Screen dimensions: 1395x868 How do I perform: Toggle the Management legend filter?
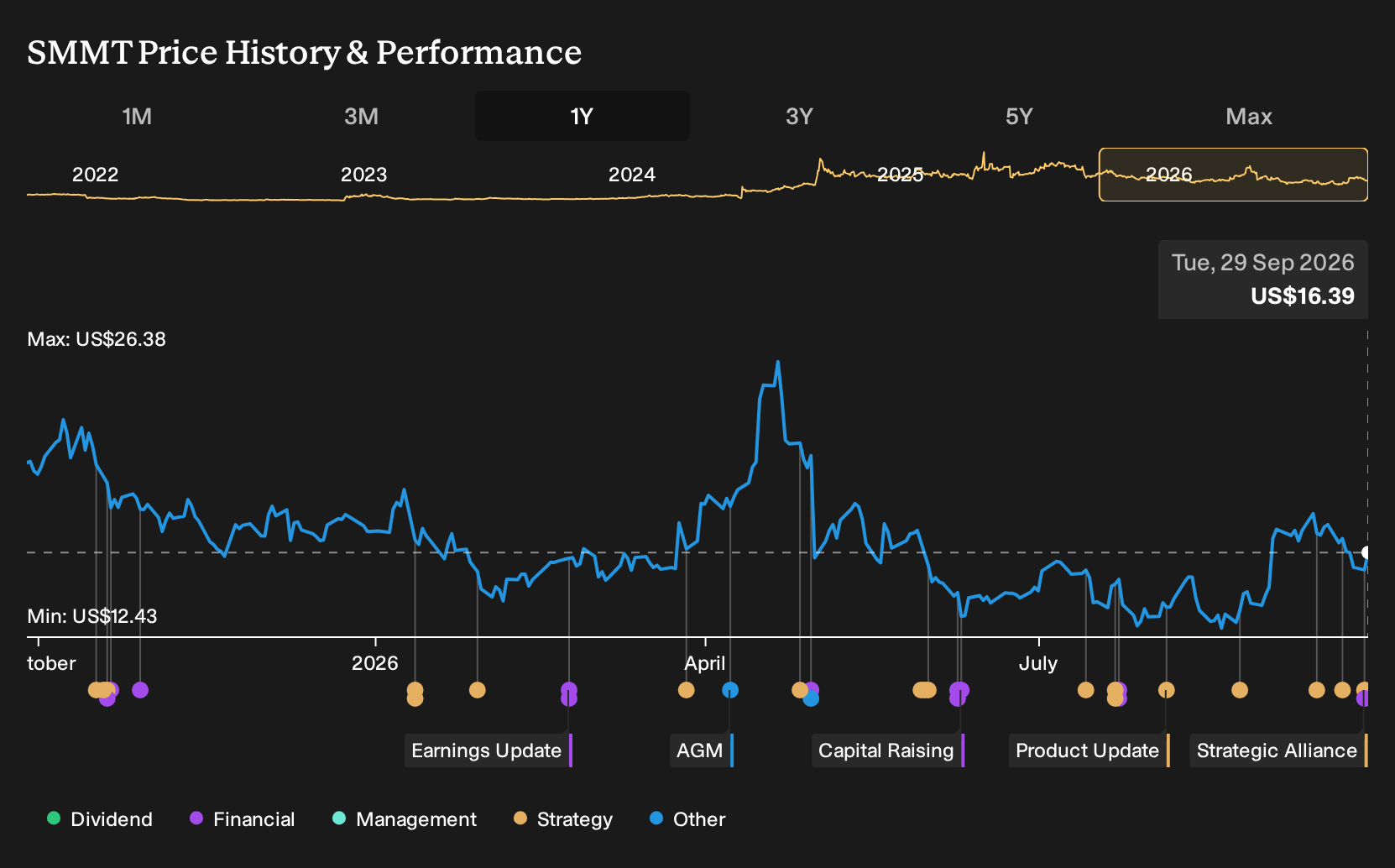405,819
